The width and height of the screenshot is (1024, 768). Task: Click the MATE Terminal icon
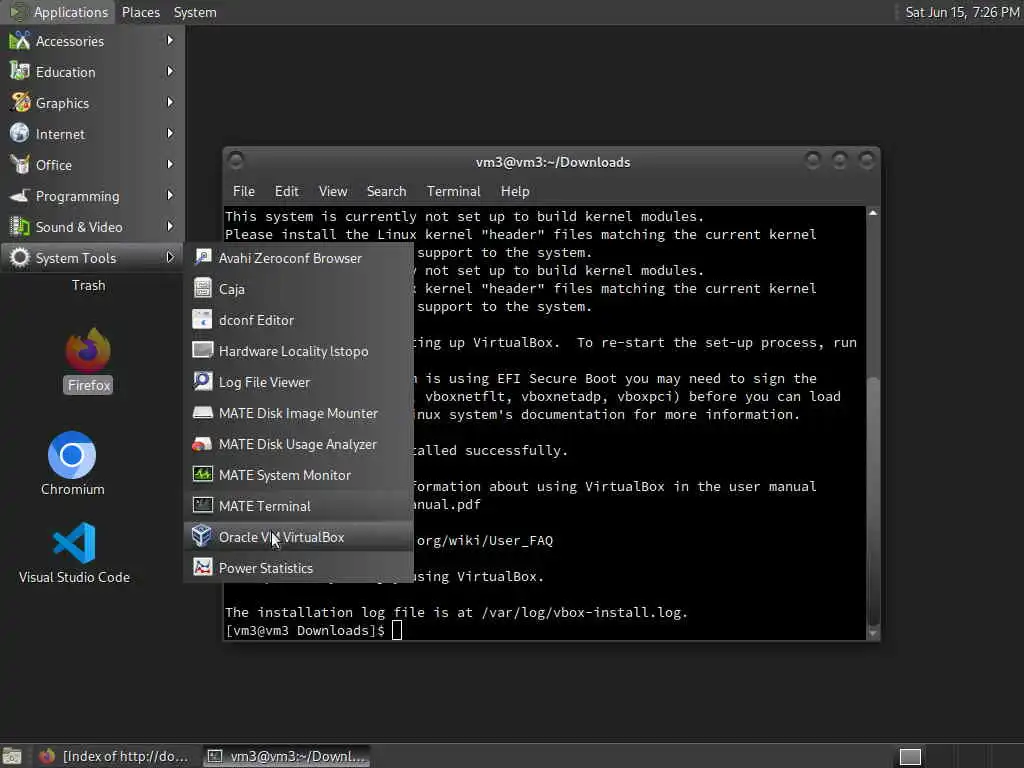coord(202,505)
